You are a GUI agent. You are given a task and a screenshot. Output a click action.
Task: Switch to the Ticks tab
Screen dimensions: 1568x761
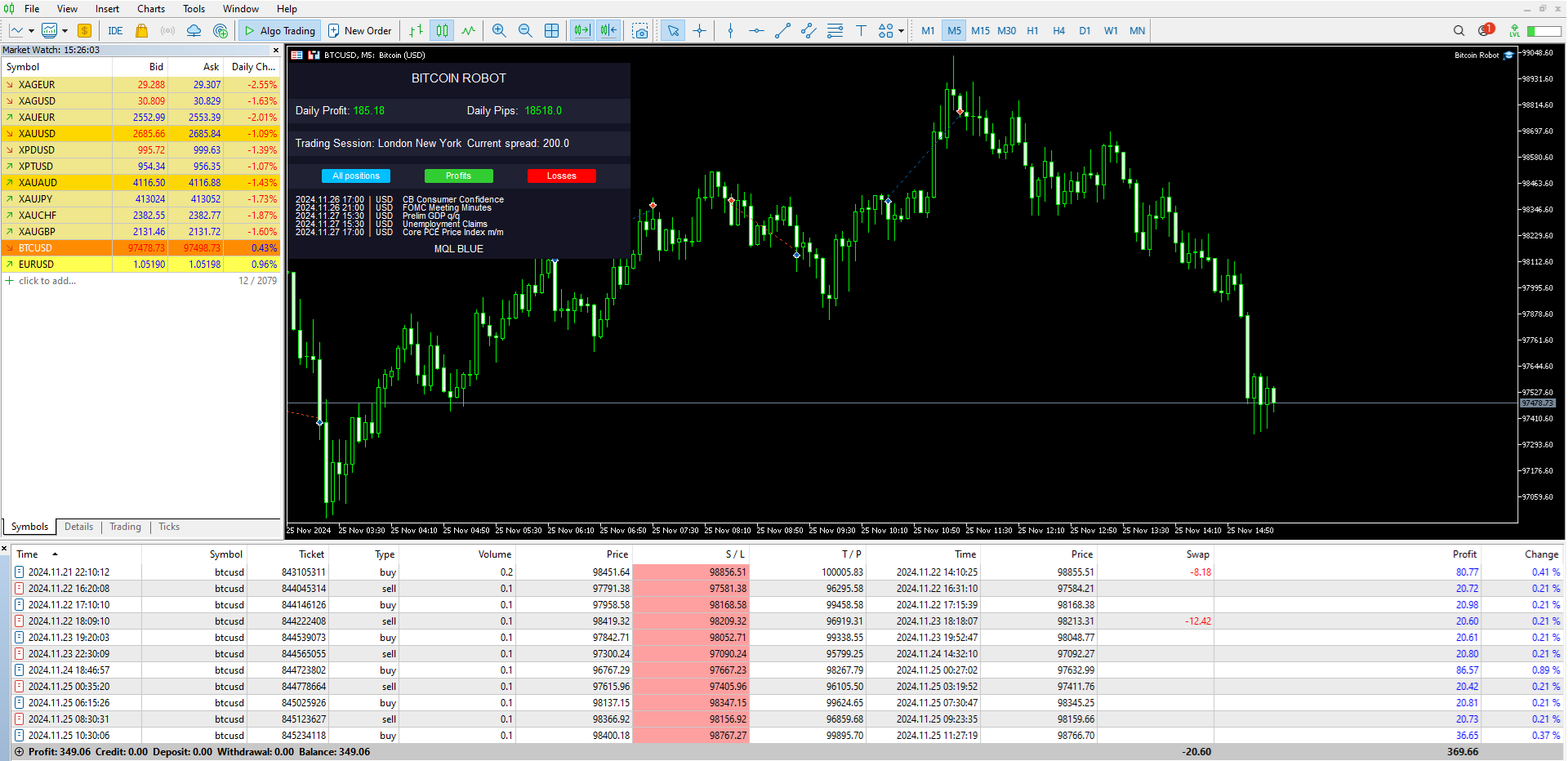[x=169, y=527]
